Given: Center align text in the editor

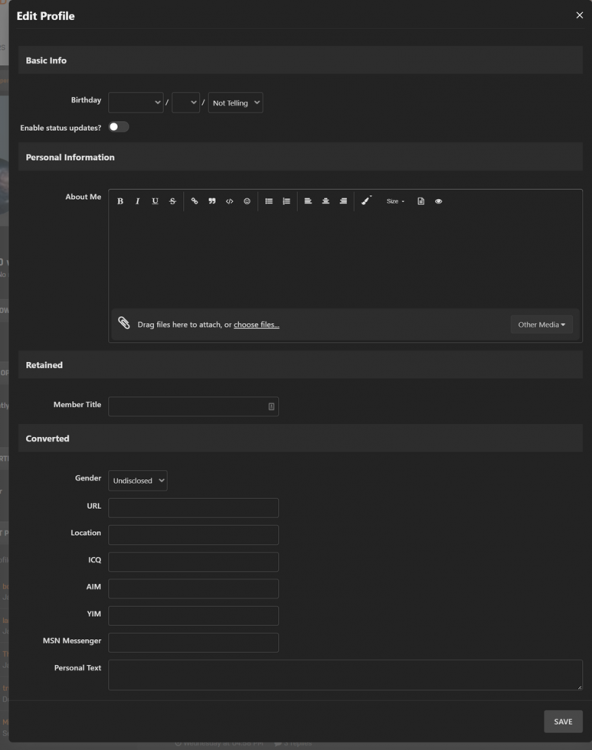Looking at the screenshot, I should [326, 201].
